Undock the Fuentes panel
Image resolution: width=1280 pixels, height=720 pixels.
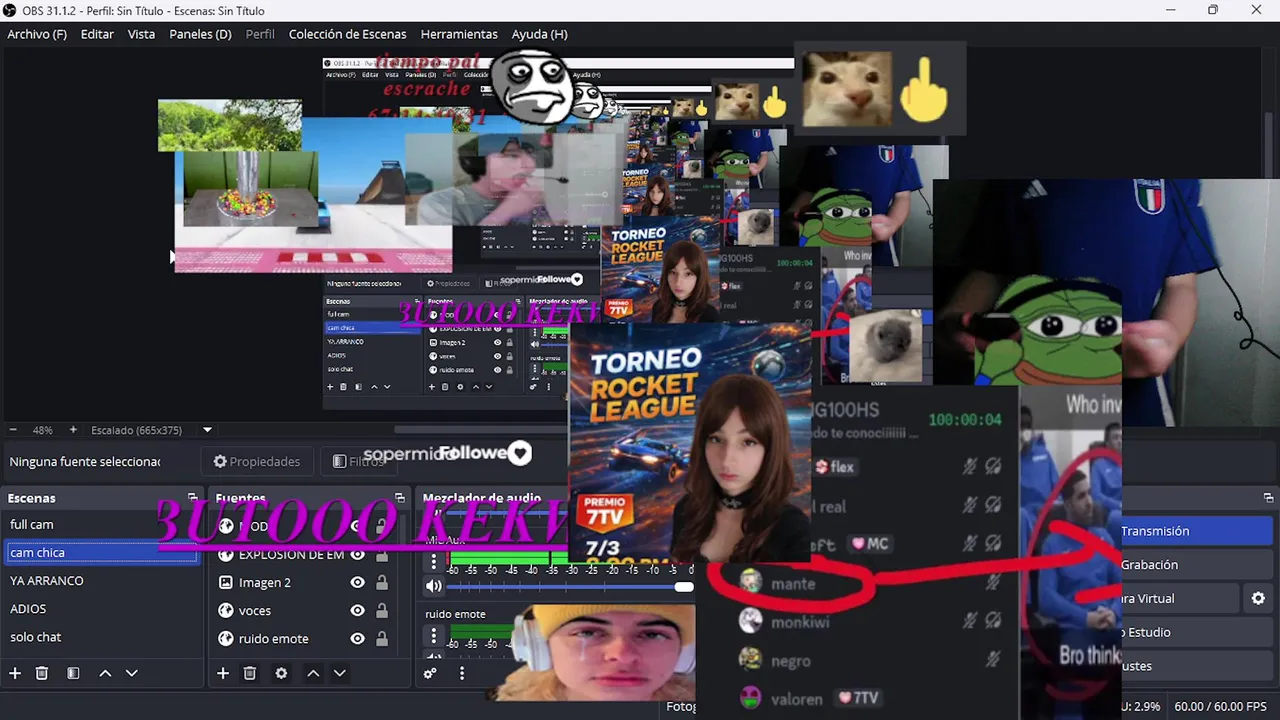pos(400,497)
